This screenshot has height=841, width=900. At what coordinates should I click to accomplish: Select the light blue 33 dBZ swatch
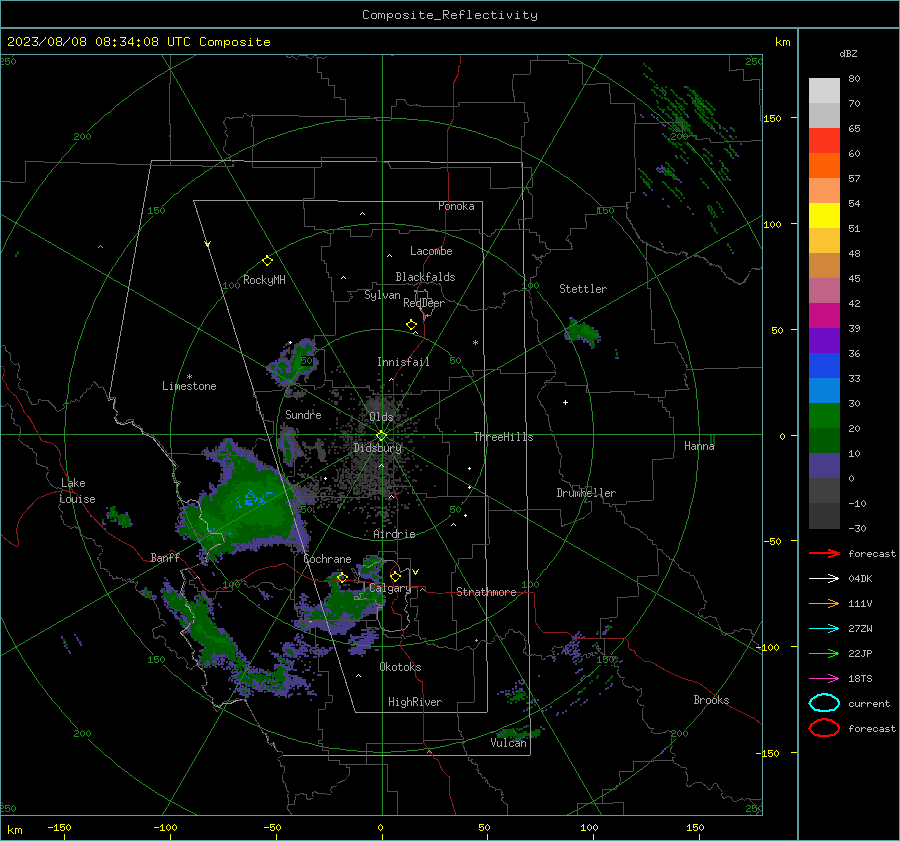tap(824, 390)
